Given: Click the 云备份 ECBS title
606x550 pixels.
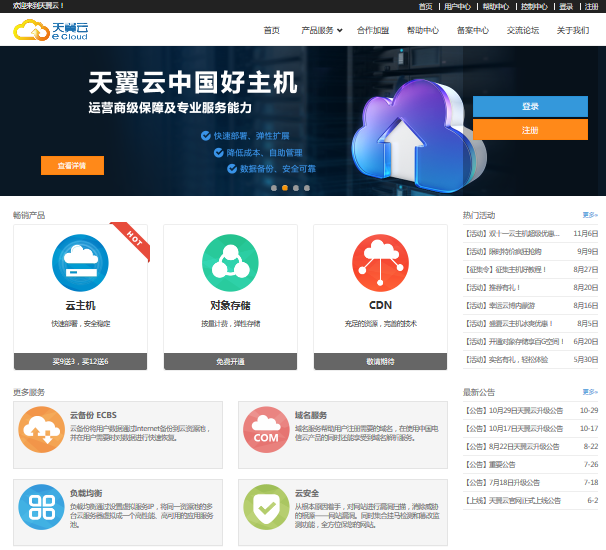Looking at the screenshot, I should coord(93,415).
